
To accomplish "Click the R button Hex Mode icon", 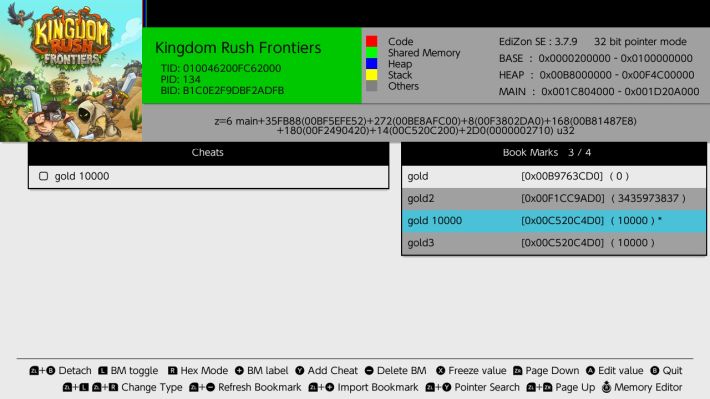I will [x=173, y=370].
